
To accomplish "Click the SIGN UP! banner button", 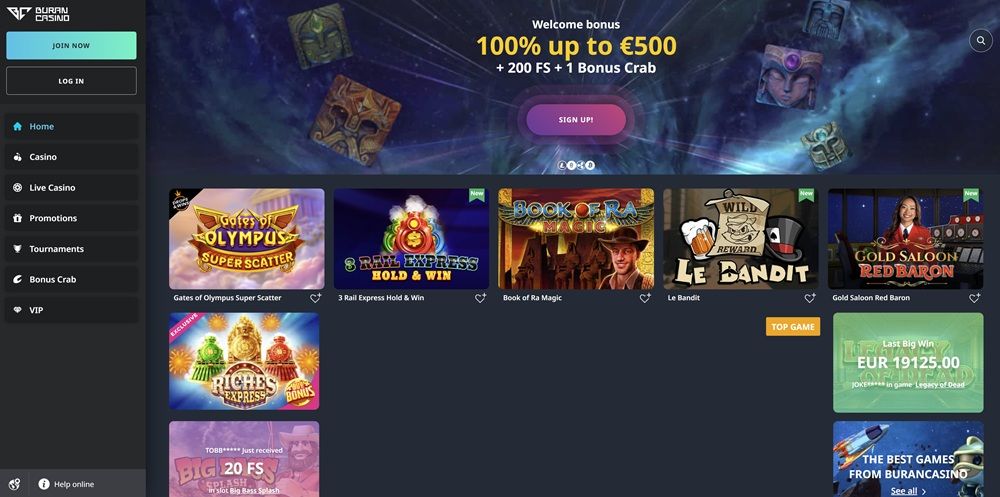I will 576,120.
